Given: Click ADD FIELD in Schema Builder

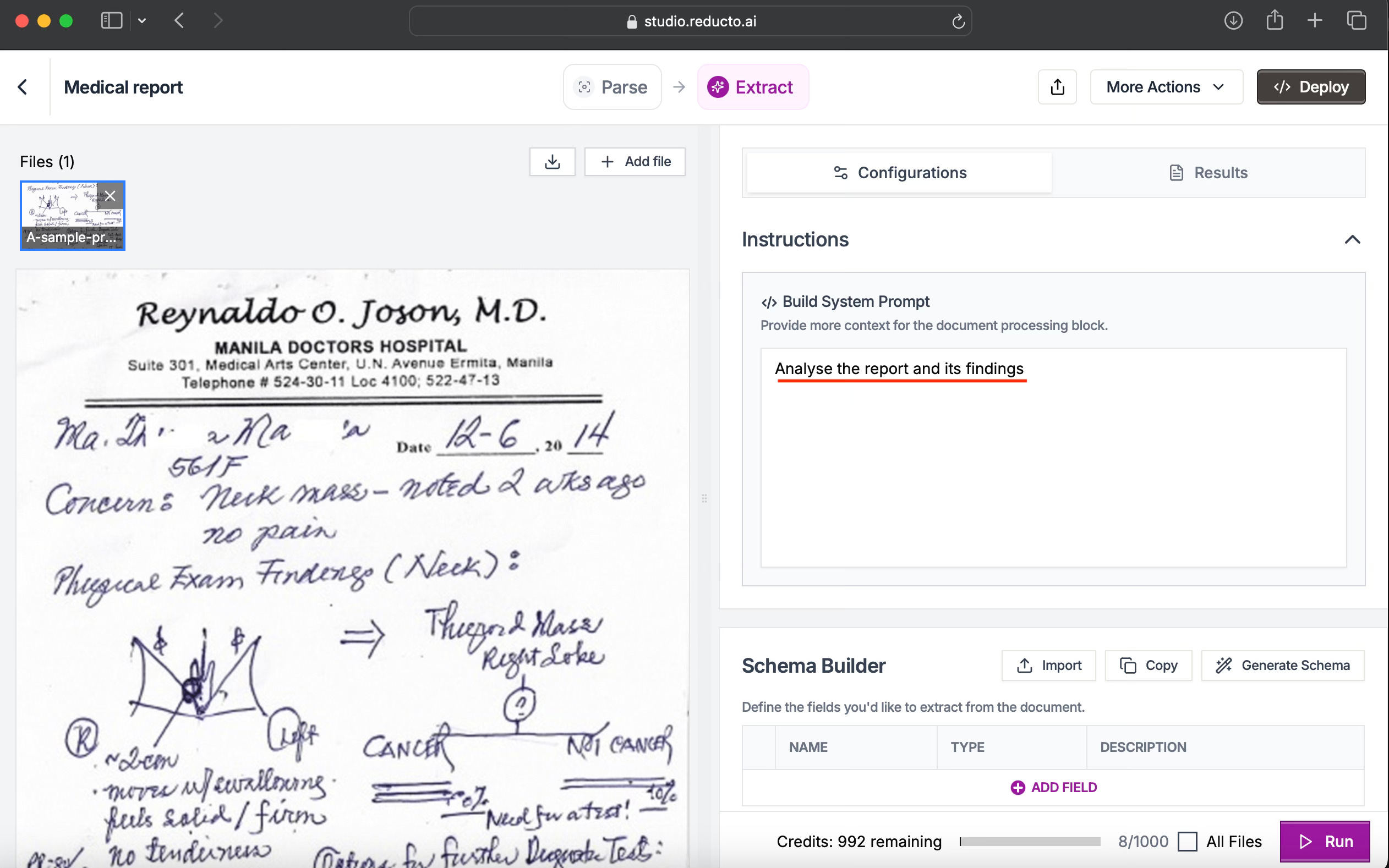Looking at the screenshot, I should [1053, 788].
